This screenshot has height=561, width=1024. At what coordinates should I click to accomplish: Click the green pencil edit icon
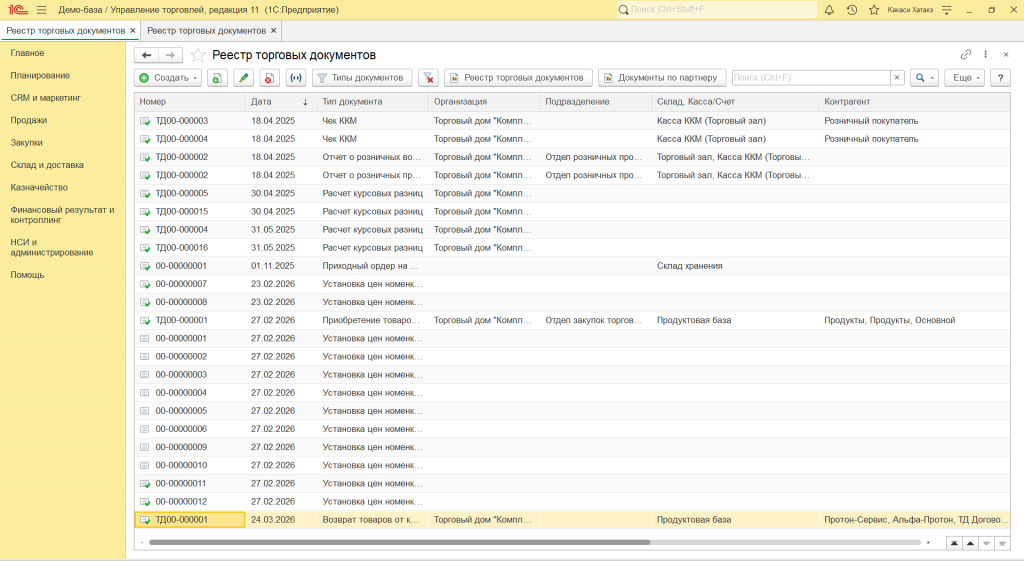click(244, 78)
